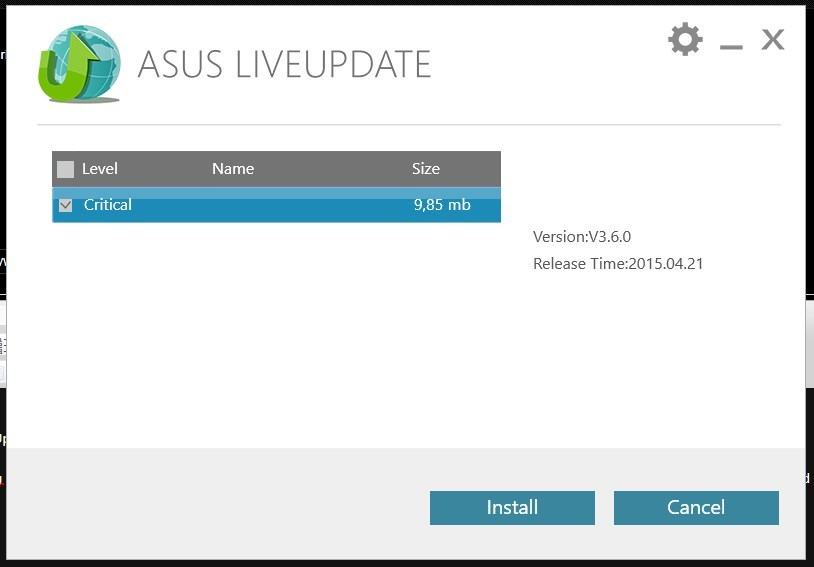Sort by the Size column header
This screenshot has width=814, height=567.
pyautogui.click(x=426, y=169)
